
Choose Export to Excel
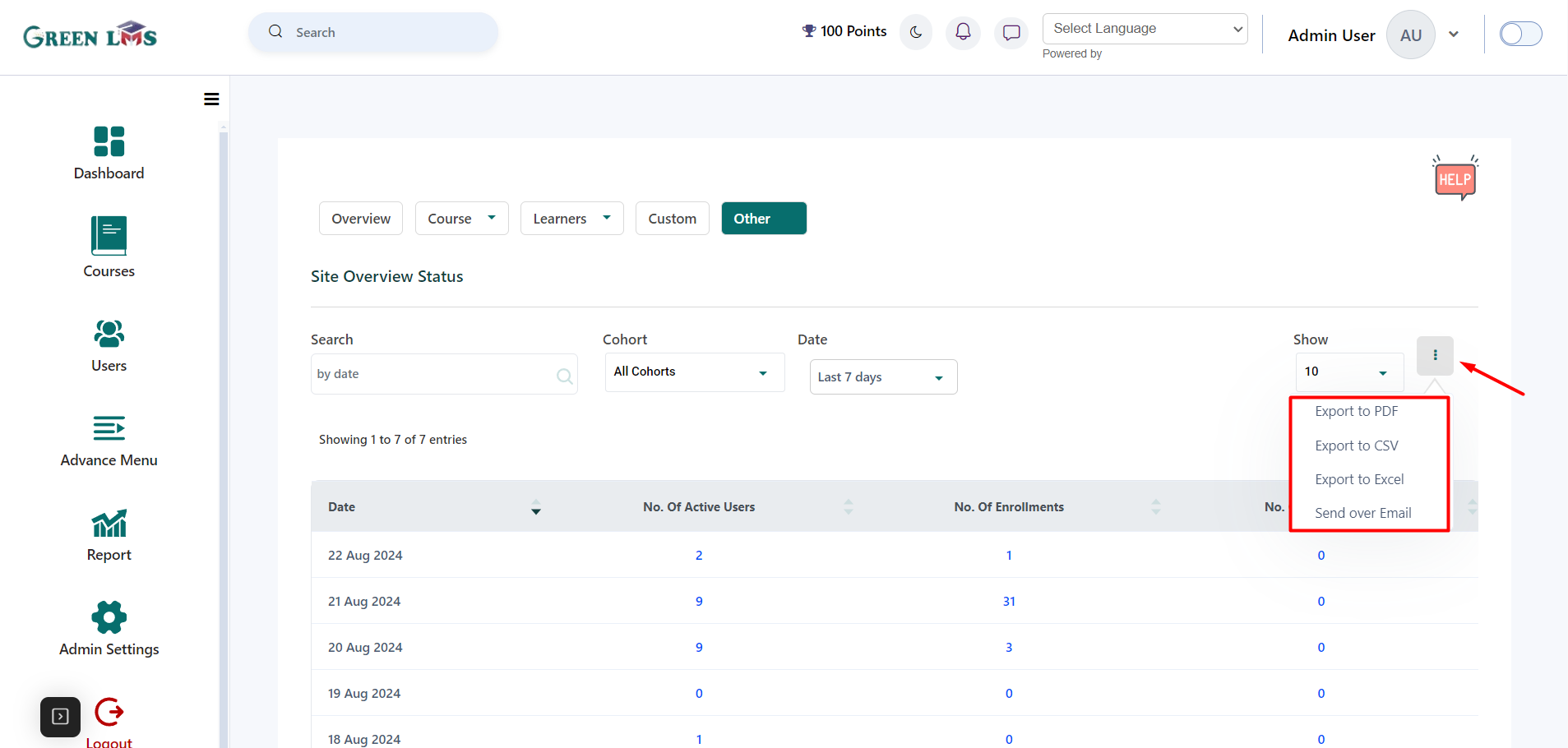tap(1359, 479)
